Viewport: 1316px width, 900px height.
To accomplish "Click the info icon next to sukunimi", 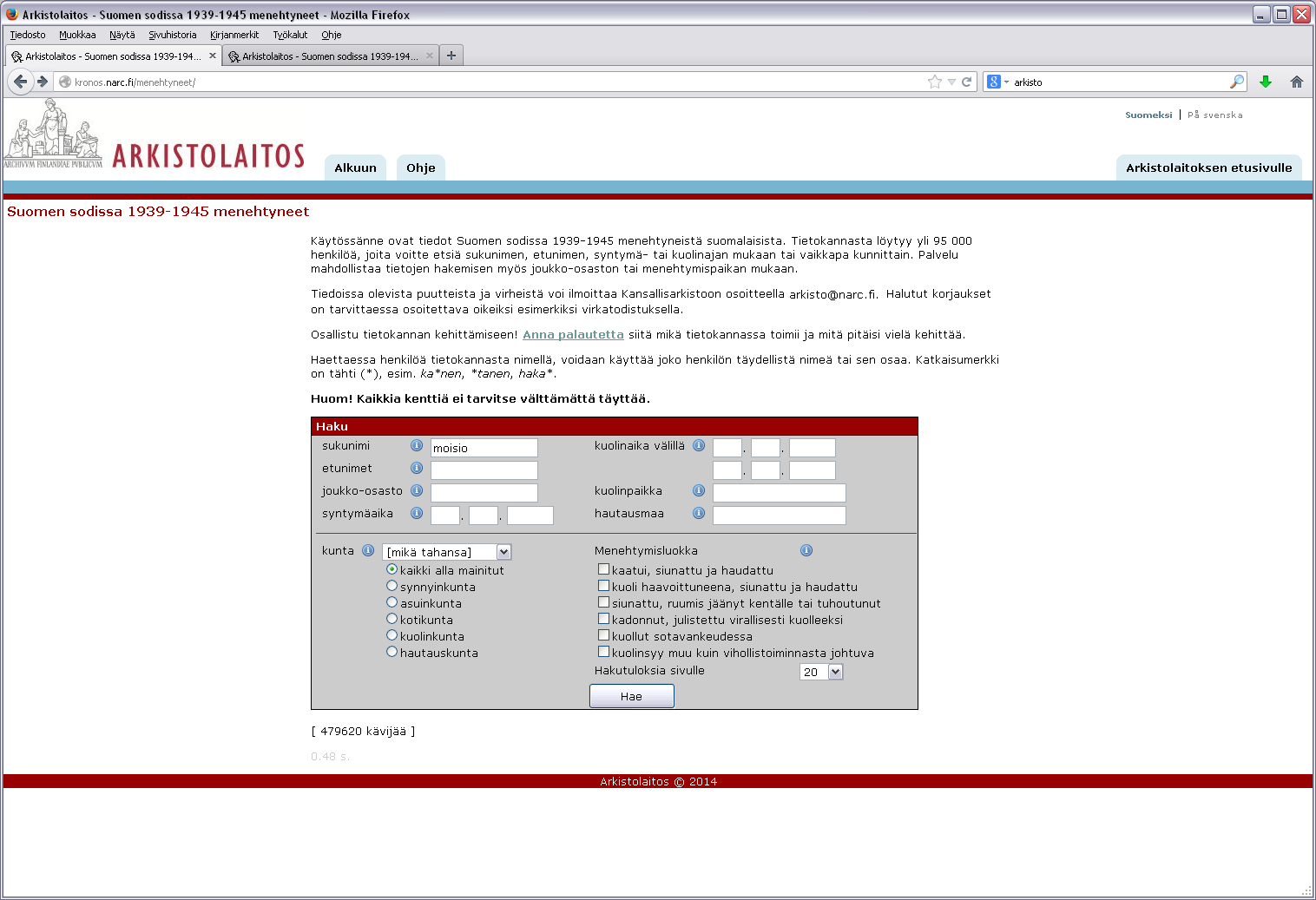I will coord(417,445).
